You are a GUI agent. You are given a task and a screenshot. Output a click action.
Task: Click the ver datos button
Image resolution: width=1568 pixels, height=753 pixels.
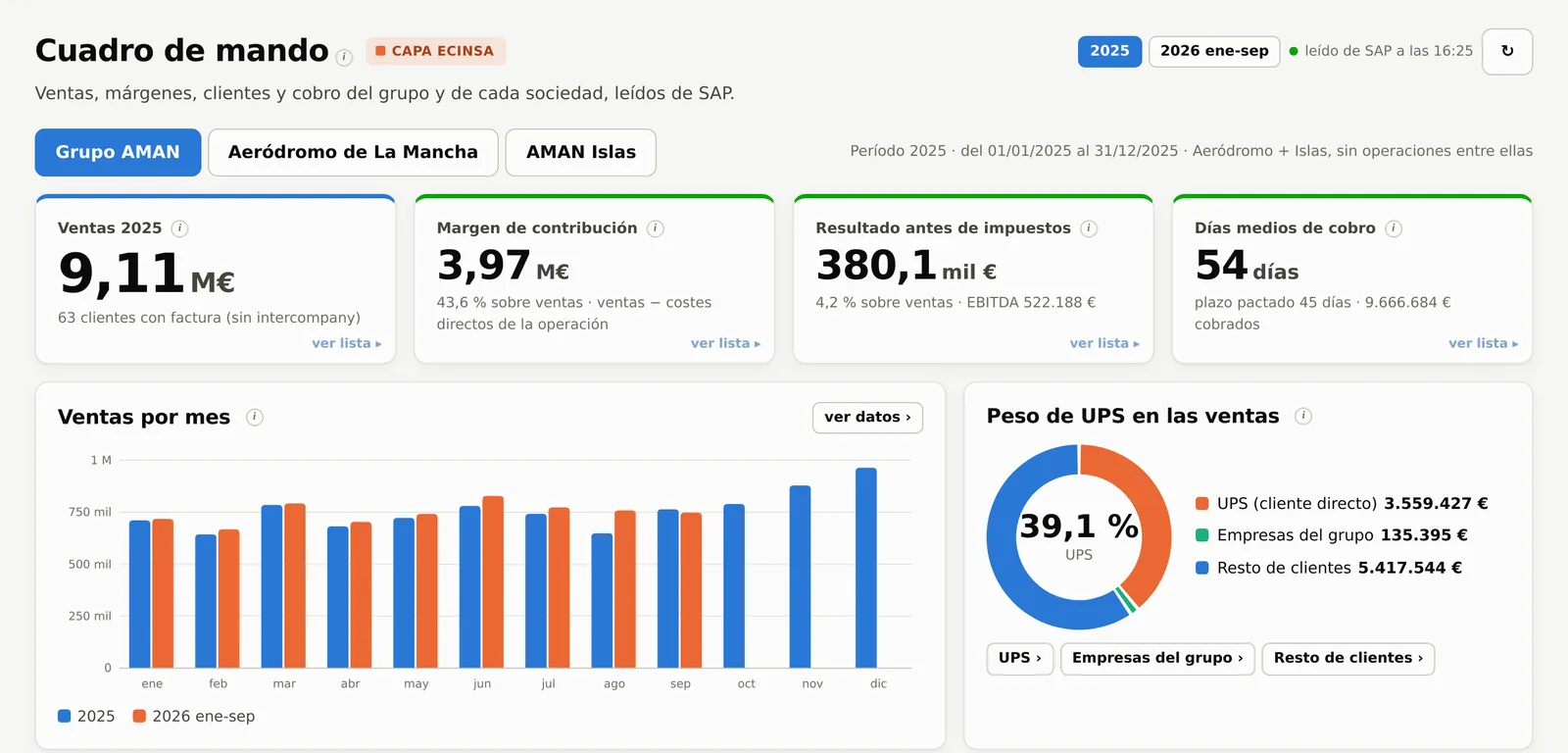(867, 417)
